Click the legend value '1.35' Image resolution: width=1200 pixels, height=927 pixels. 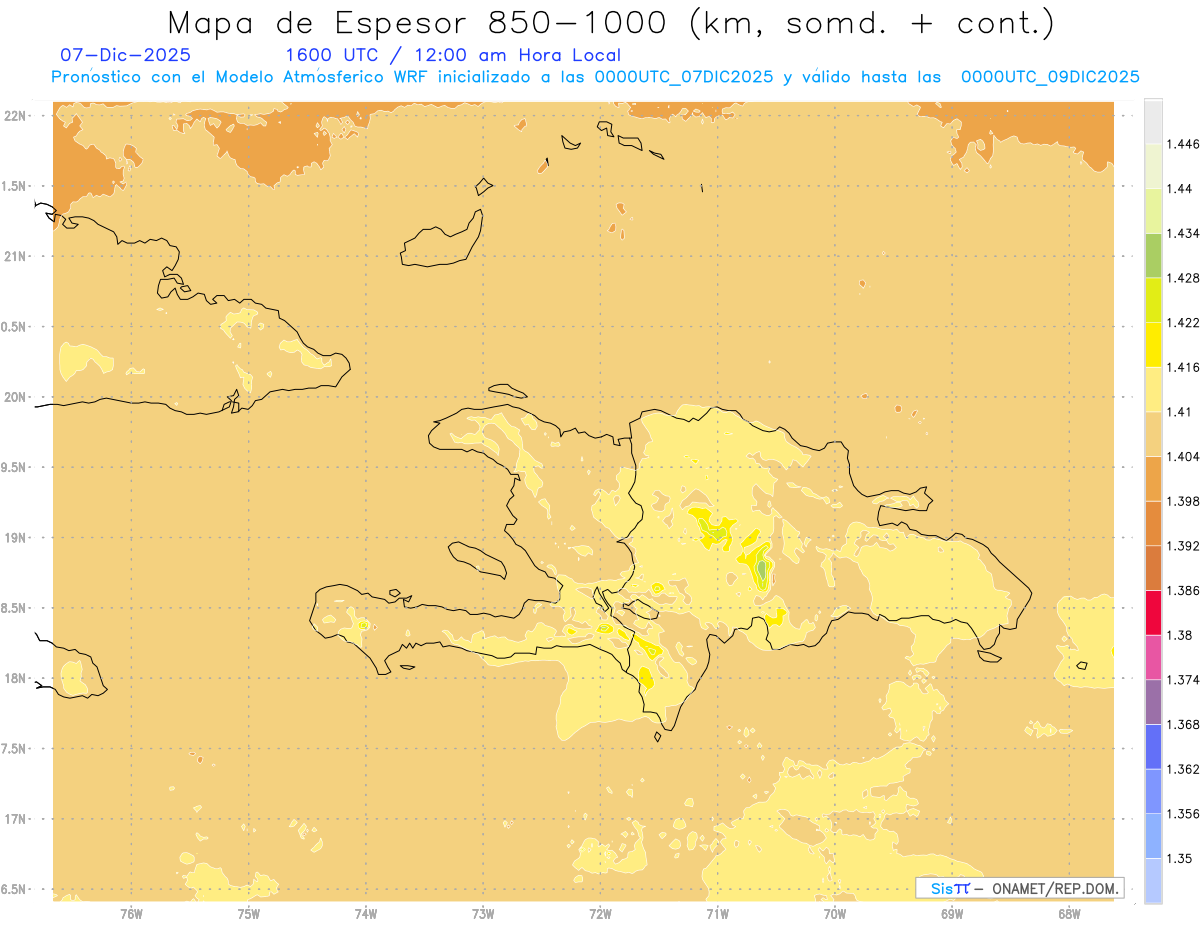point(1180,858)
